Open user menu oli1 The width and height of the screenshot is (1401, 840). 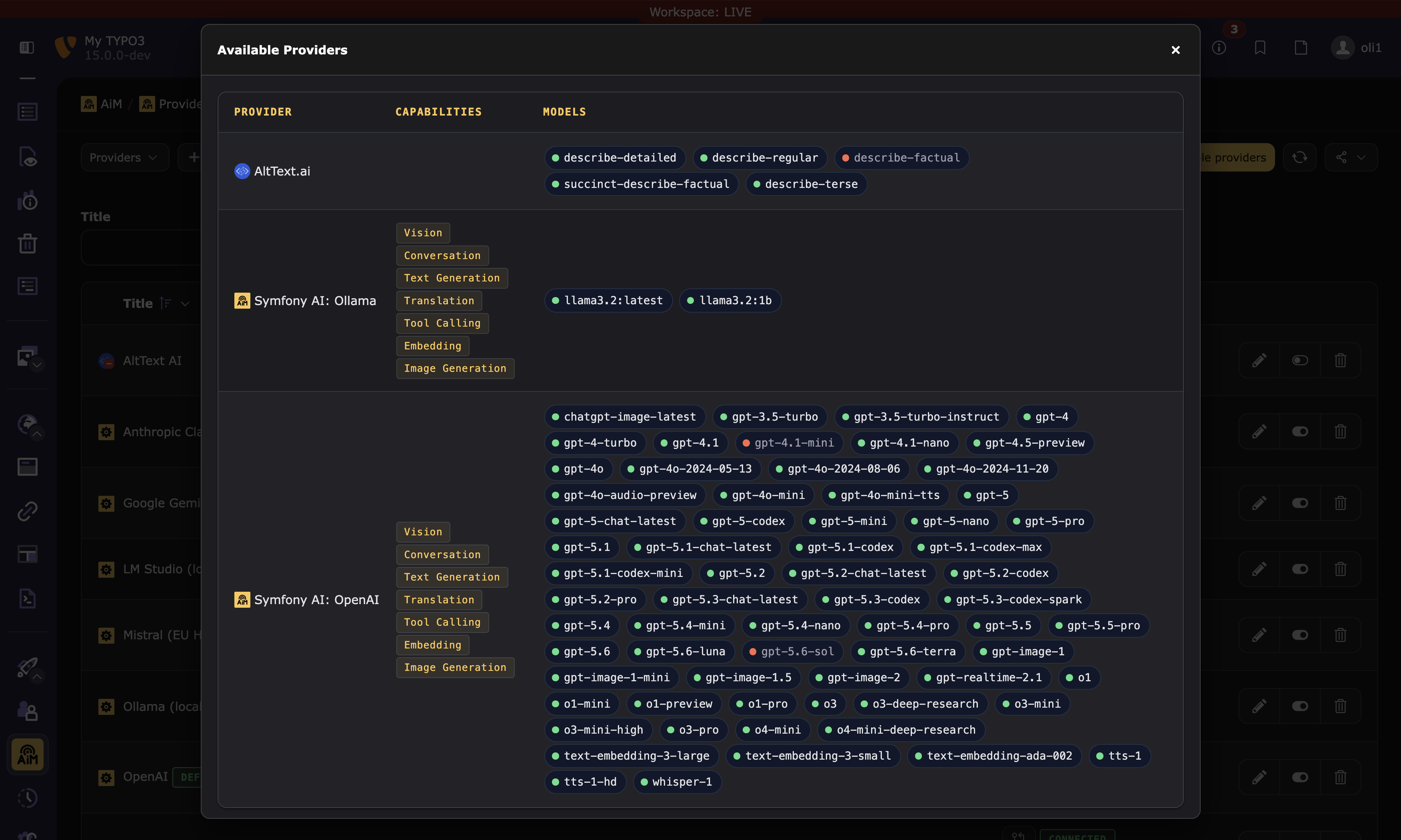[x=1356, y=48]
